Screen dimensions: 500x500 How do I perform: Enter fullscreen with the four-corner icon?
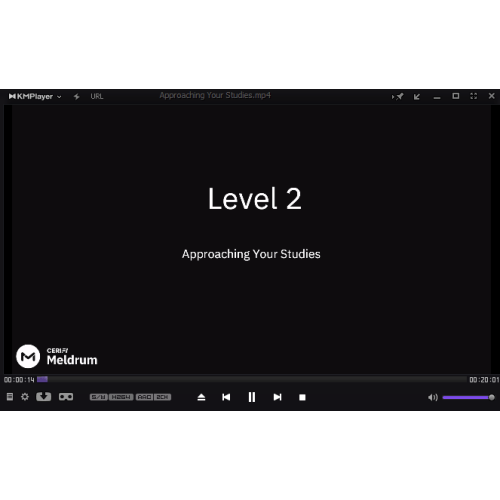tap(474, 96)
